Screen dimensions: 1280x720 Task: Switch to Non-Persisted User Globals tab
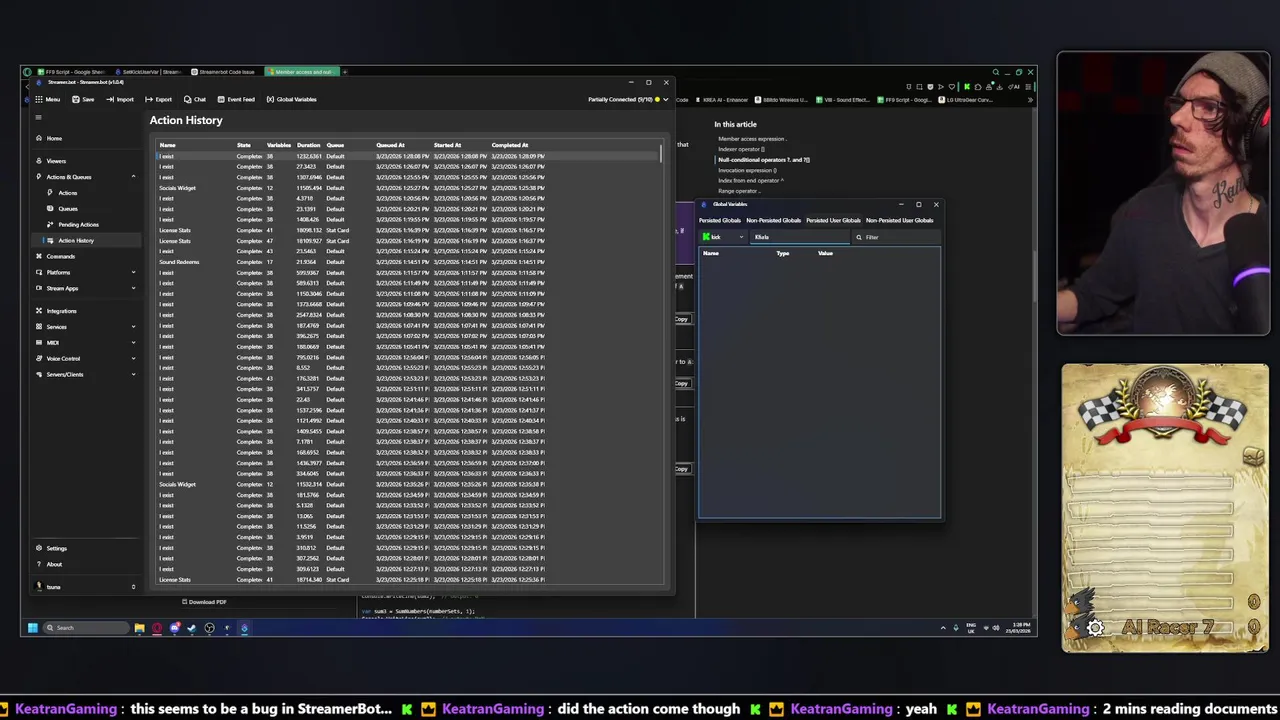click(x=899, y=220)
